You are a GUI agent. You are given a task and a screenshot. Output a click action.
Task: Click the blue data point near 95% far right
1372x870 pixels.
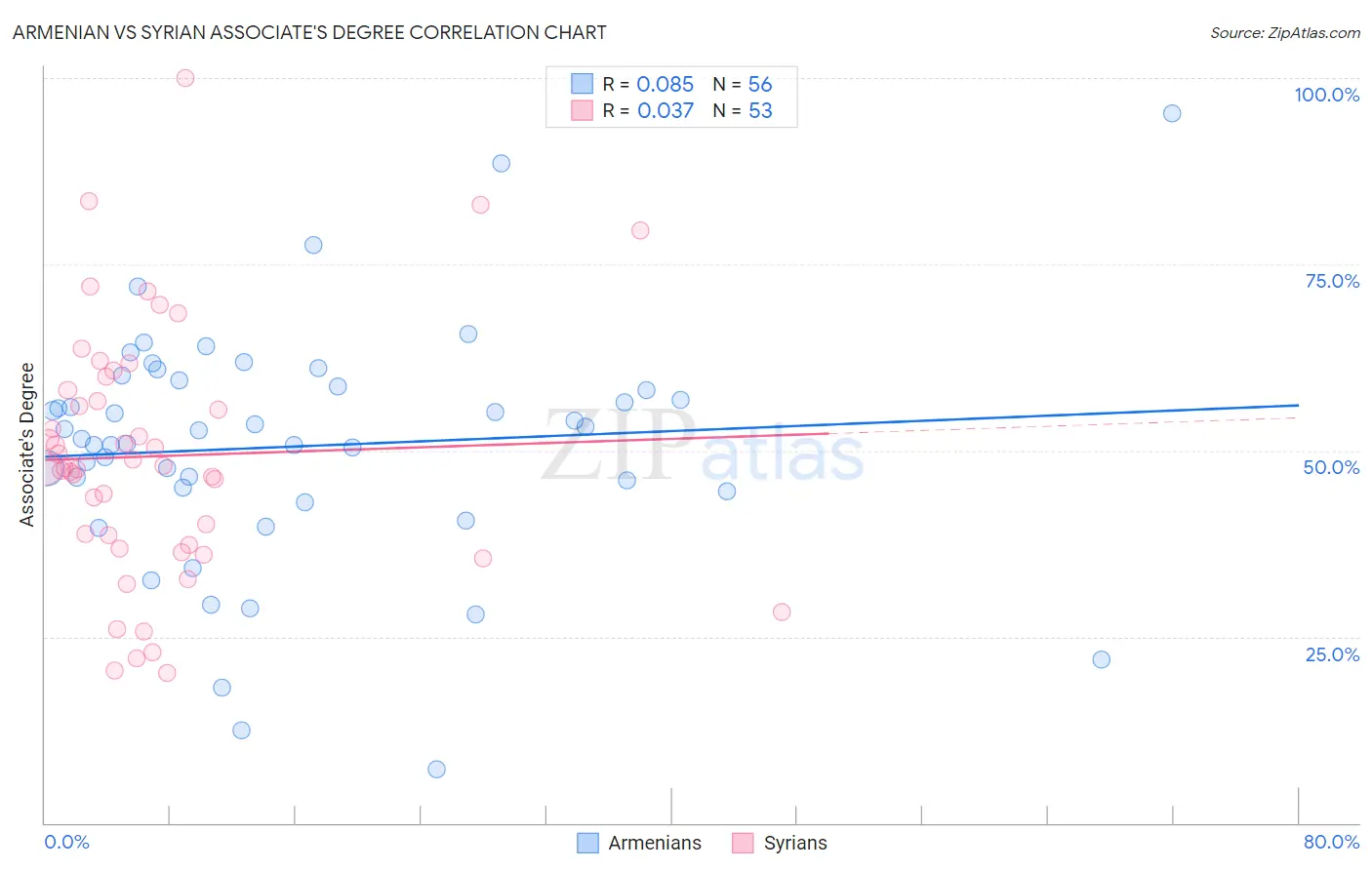click(x=1172, y=113)
